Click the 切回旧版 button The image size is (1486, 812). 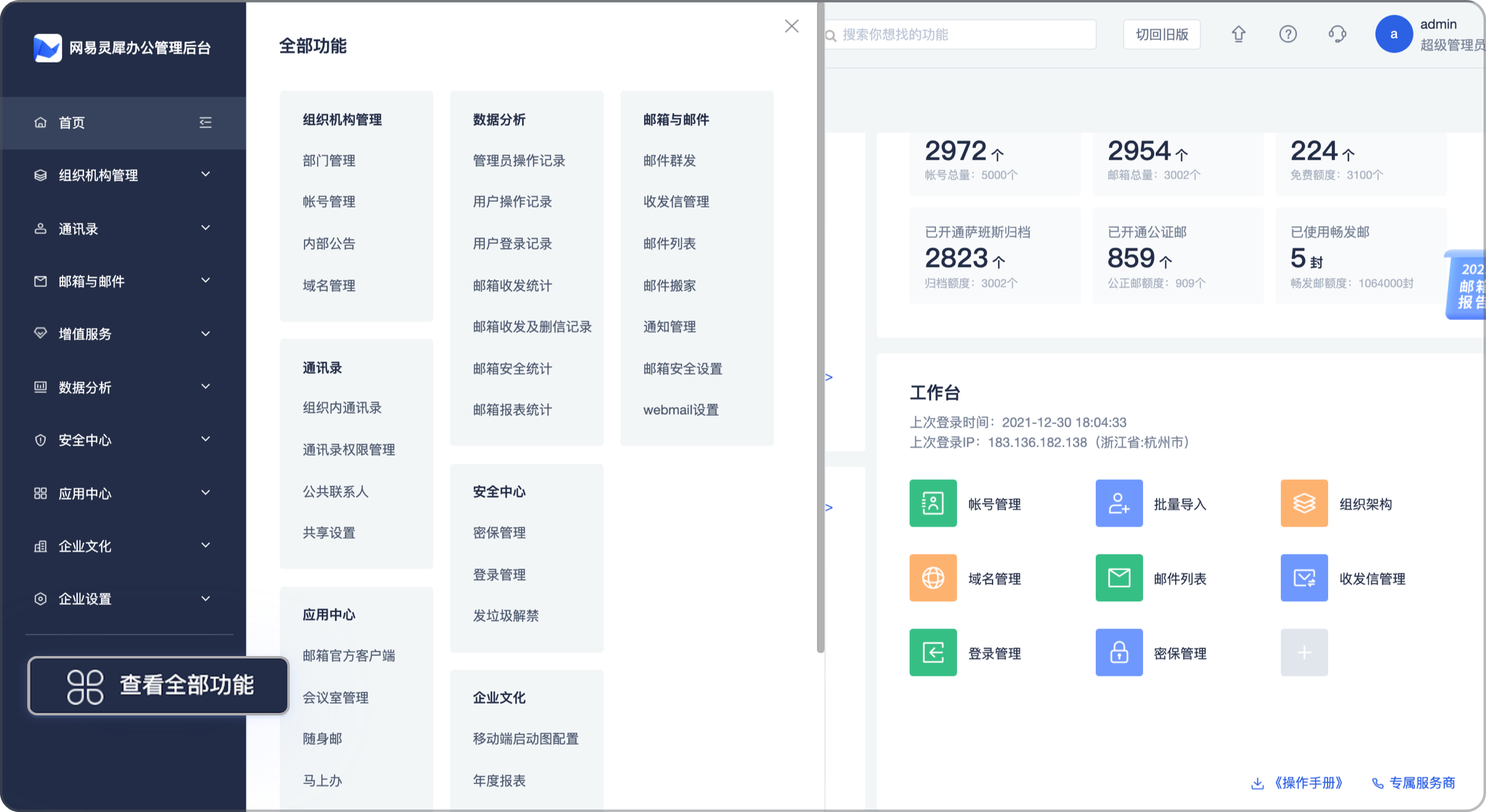(1162, 35)
